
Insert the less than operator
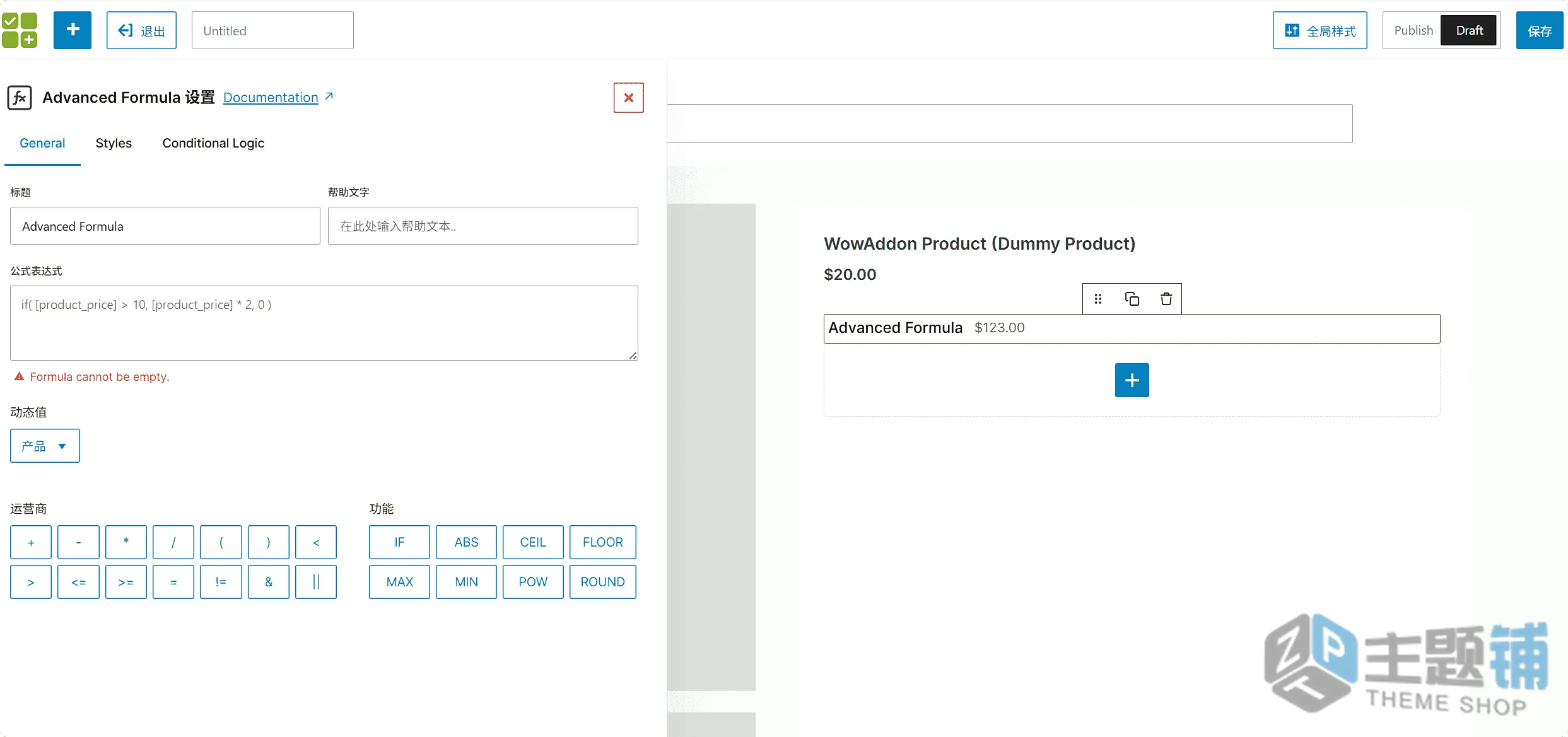(316, 542)
